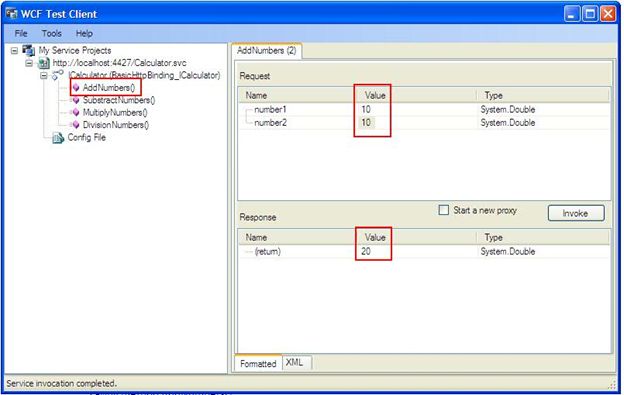Click the MultiplyNumbers() operation icon
Viewport: 624px width, 395px height.
[x=76, y=113]
